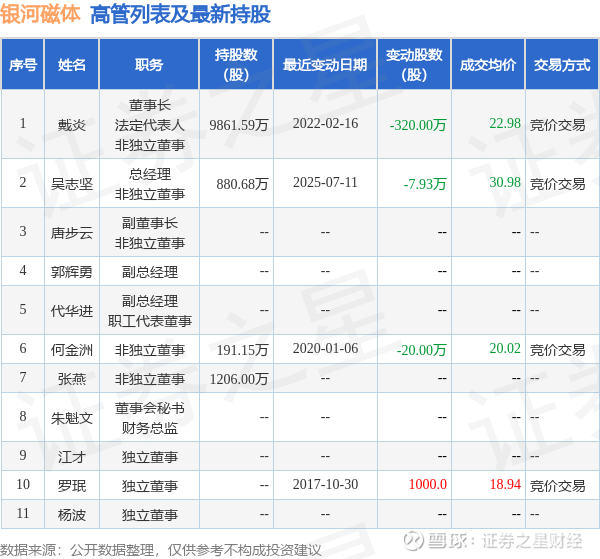Screen dimensions: 600x559
Task: Click the name 杨波
Action: click(72, 515)
